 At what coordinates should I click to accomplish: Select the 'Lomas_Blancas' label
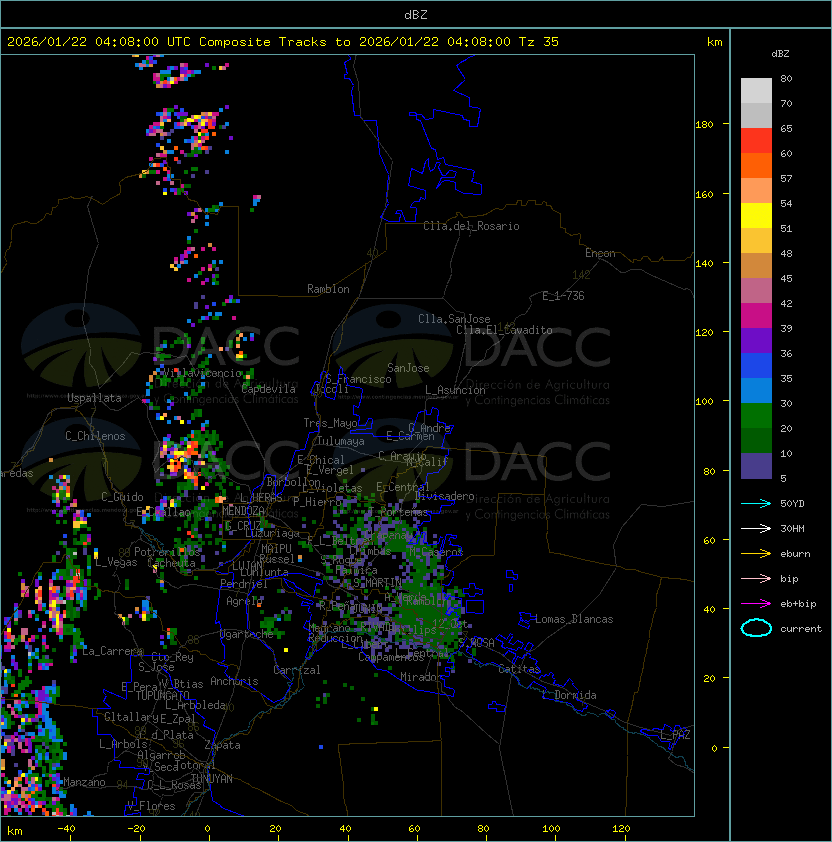pyautogui.click(x=574, y=619)
